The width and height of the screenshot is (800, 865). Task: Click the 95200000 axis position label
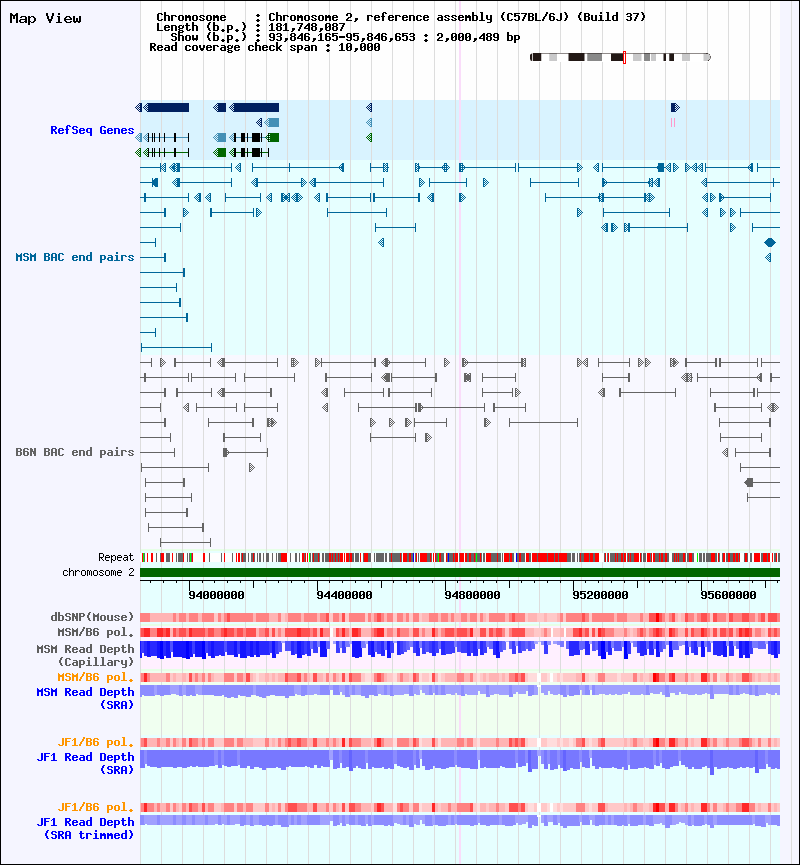pyautogui.click(x=600, y=595)
